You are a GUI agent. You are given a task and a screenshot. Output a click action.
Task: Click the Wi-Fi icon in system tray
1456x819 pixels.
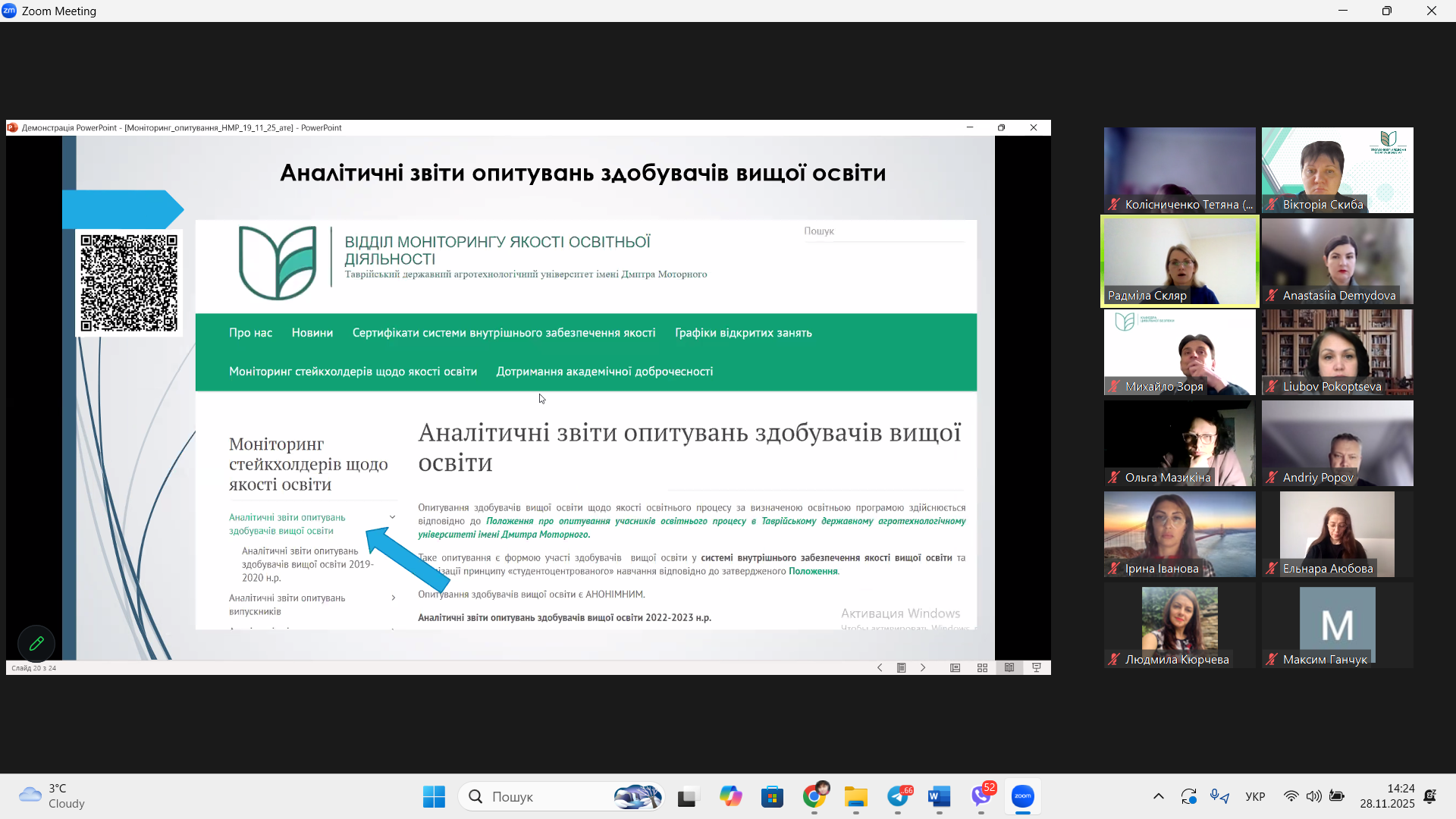point(1291,796)
